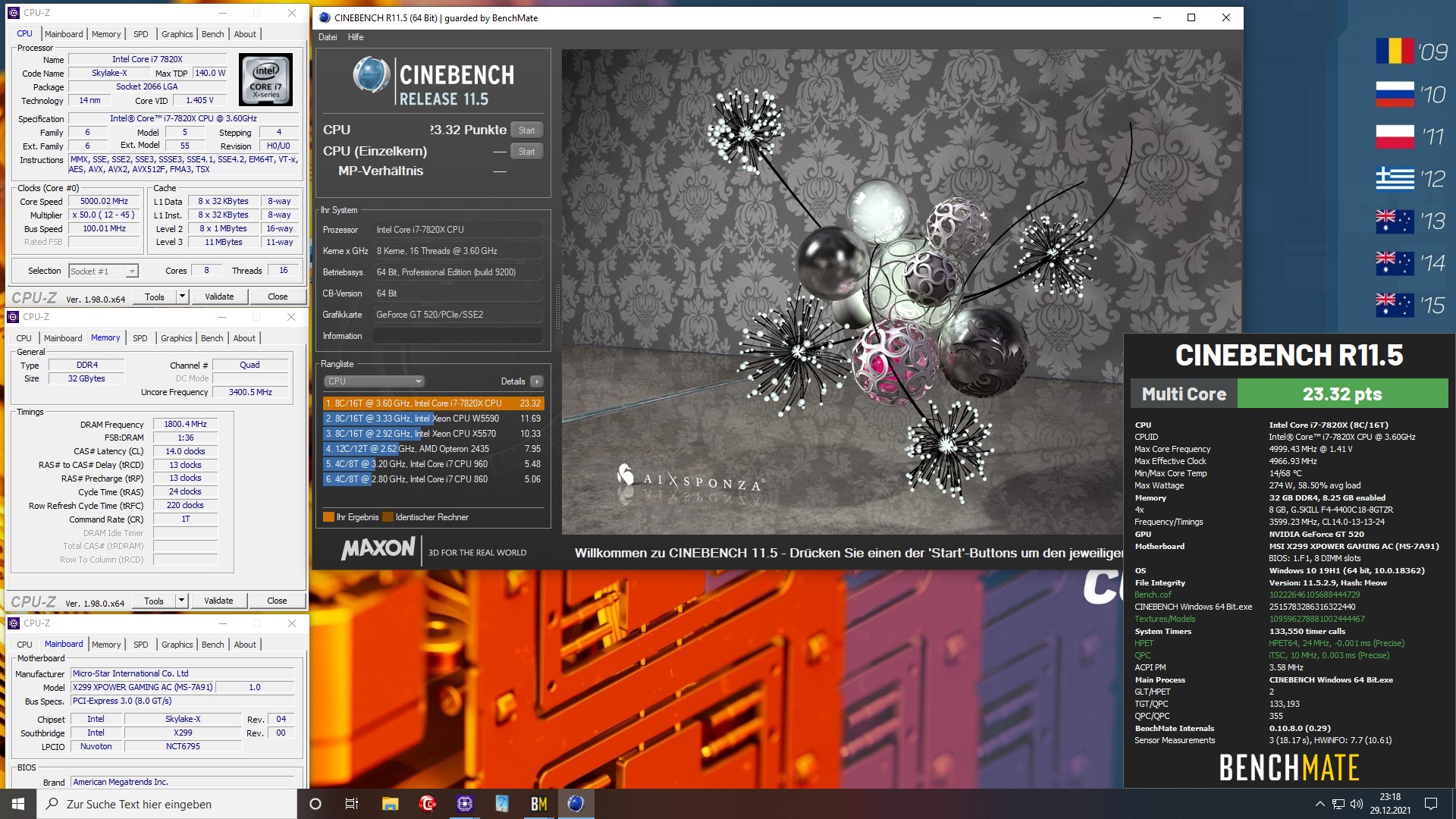Open Memory tab in top CPU-Z window
Image resolution: width=1456 pixels, height=819 pixels.
[x=106, y=34]
